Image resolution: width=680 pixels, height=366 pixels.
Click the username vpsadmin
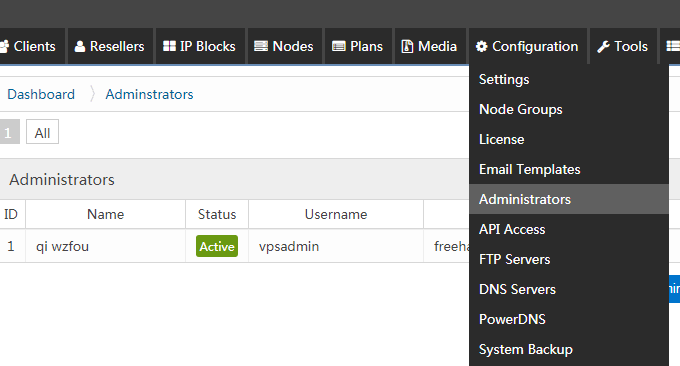tap(289, 246)
